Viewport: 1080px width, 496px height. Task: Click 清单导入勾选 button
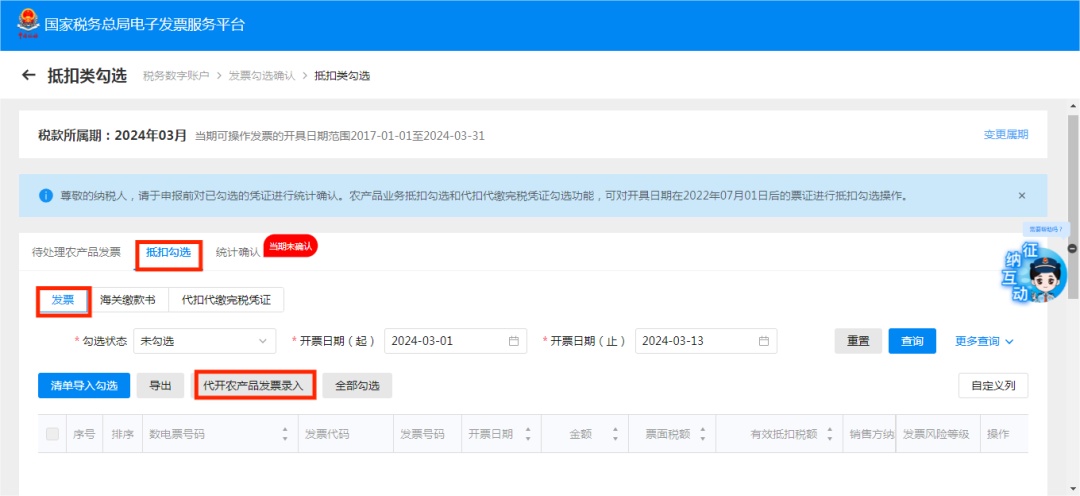point(84,386)
